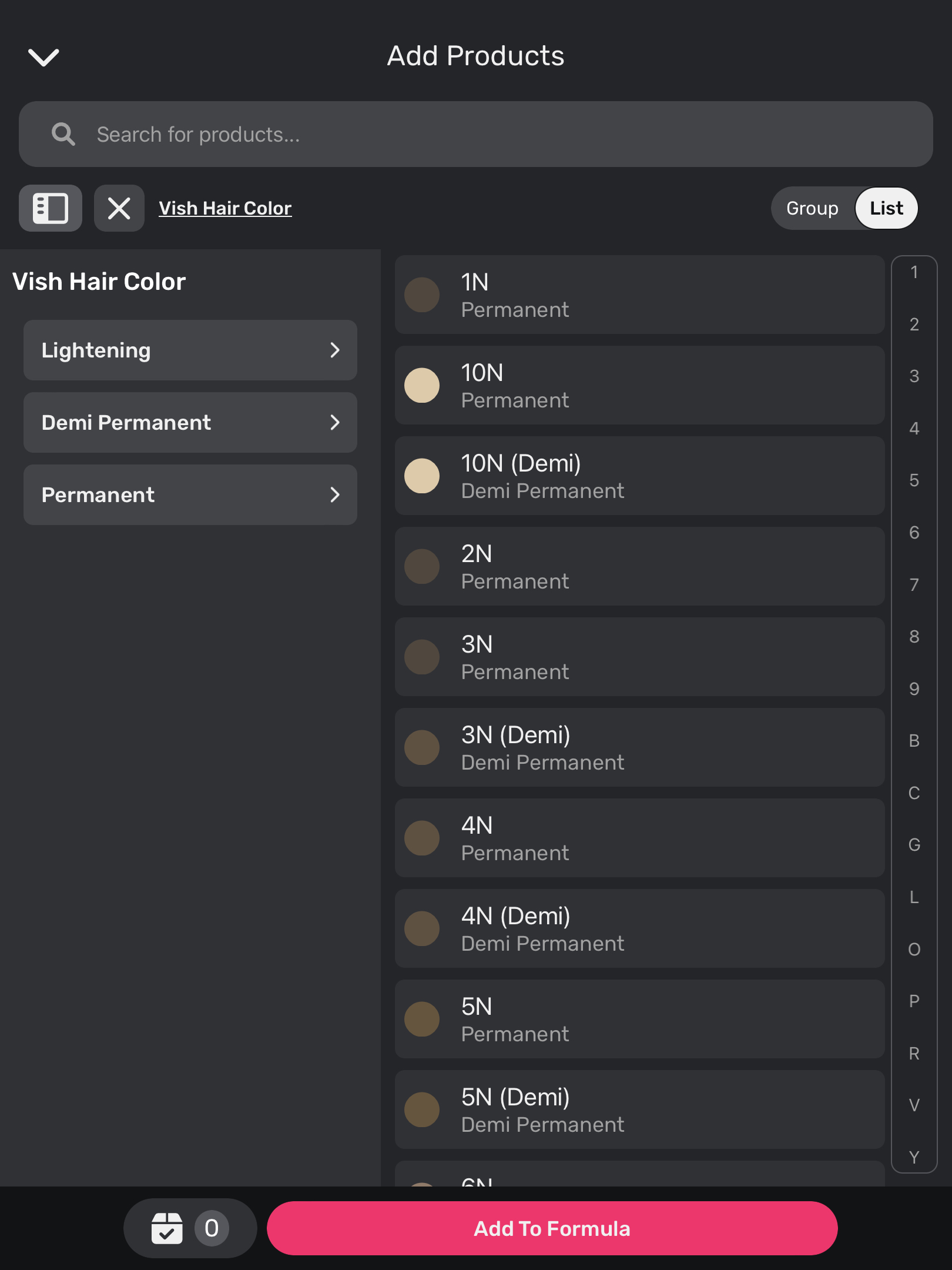Jump to number 5 in index bar

coord(914,480)
